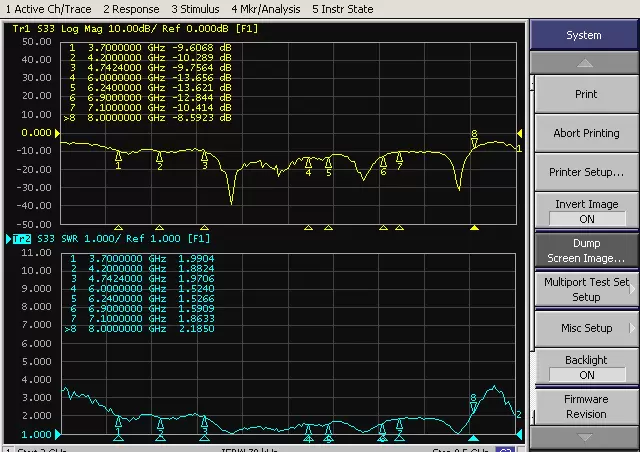The image size is (640, 452).
Task: Select active marker 8 on the upper trace
Action: coord(474,141)
